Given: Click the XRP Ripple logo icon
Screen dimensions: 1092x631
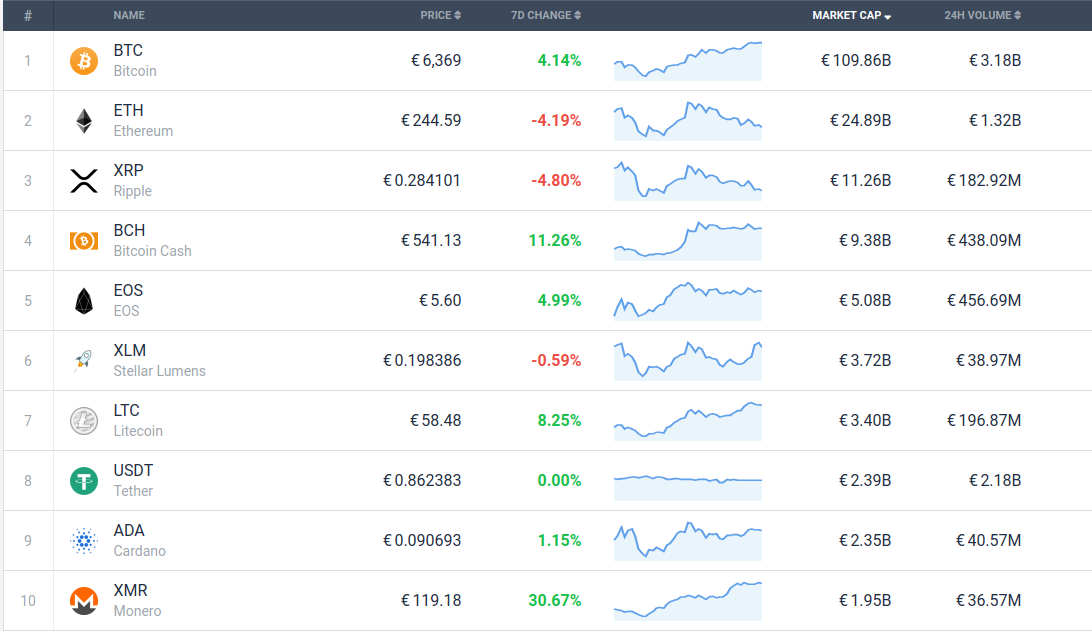Looking at the screenshot, I should click(84, 181).
